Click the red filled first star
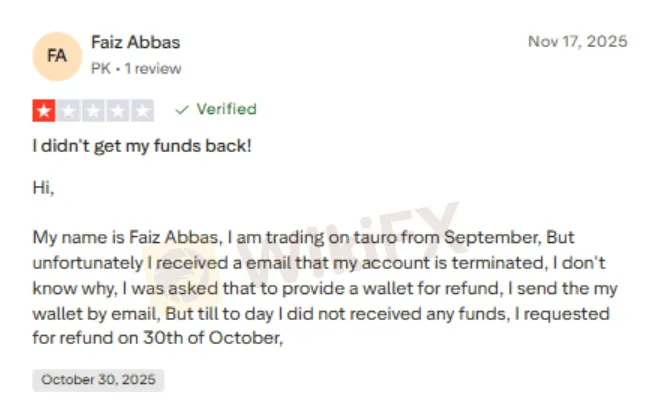This screenshot has height=408, width=645. click(44, 110)
